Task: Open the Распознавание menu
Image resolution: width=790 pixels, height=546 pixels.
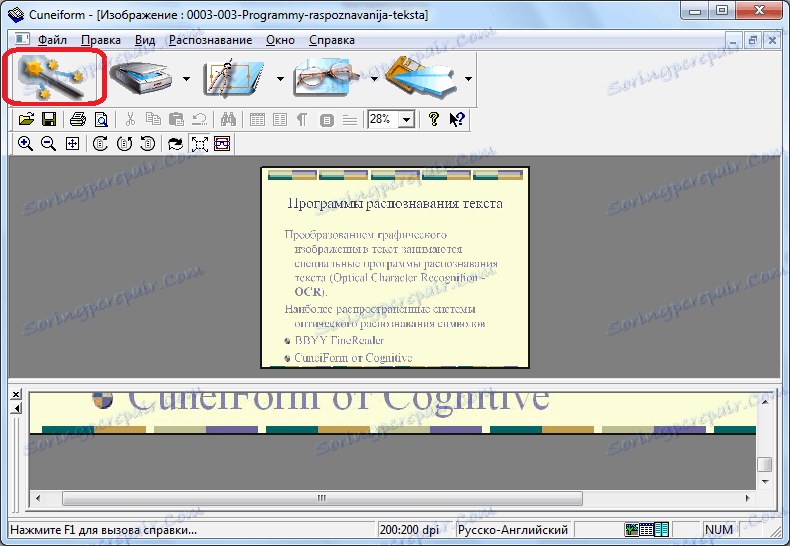Action: [x=211, y=40]
